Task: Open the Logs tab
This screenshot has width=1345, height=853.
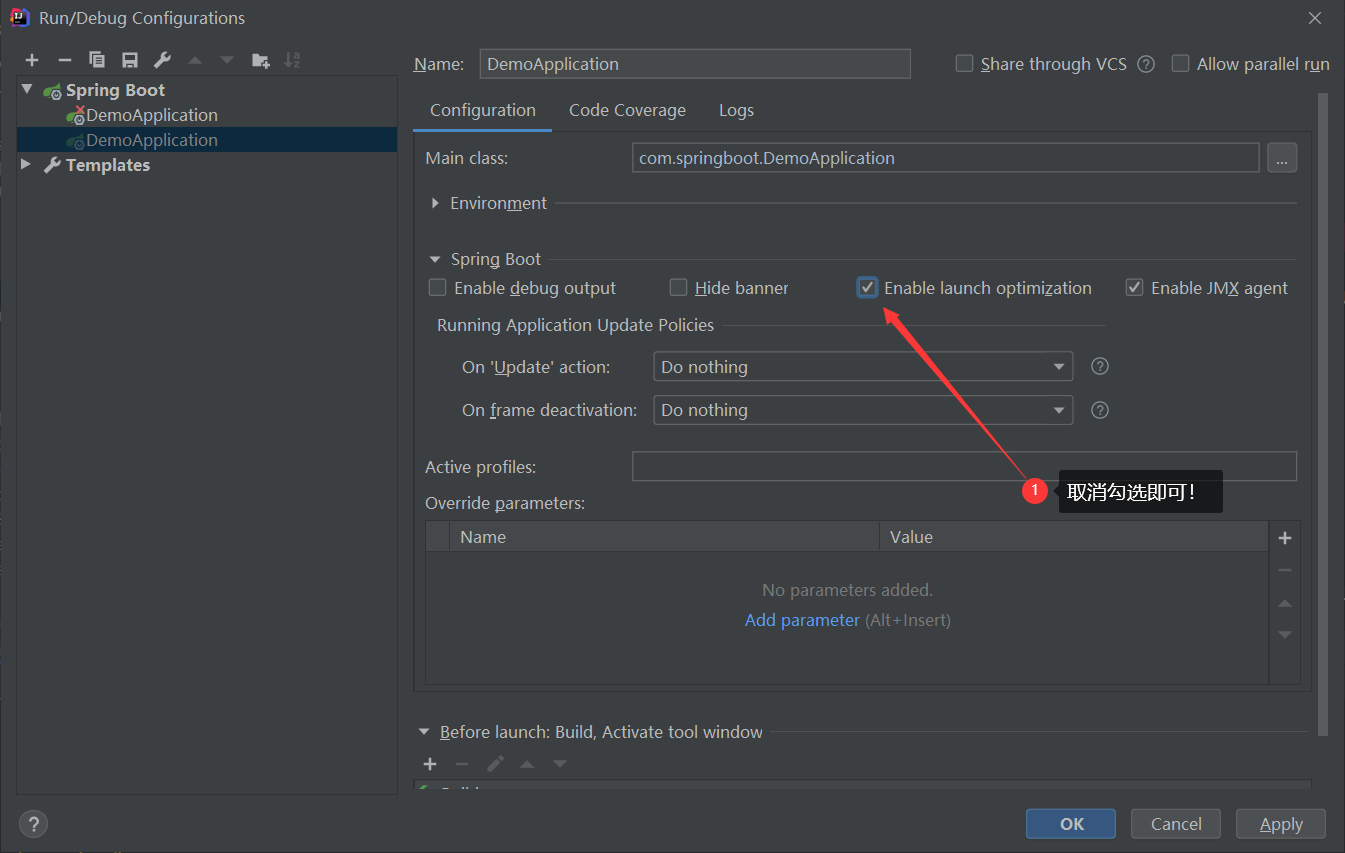Action: 736,110
